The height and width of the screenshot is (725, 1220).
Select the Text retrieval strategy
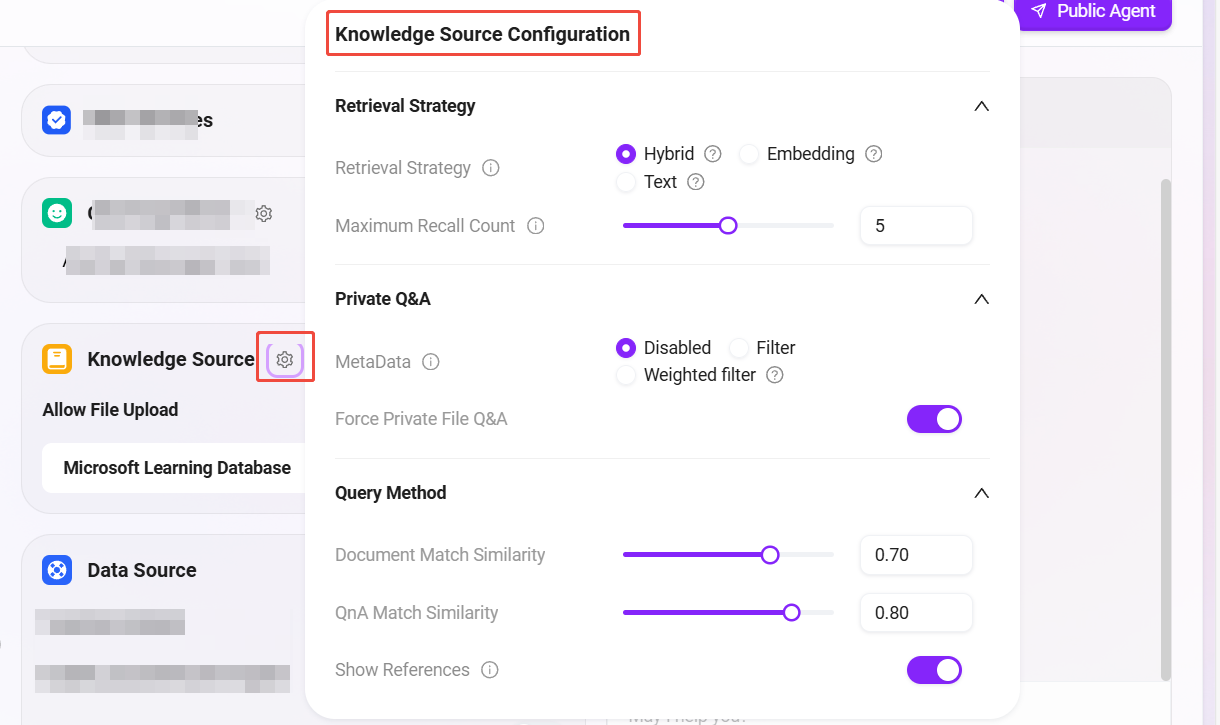coord(626,182)
